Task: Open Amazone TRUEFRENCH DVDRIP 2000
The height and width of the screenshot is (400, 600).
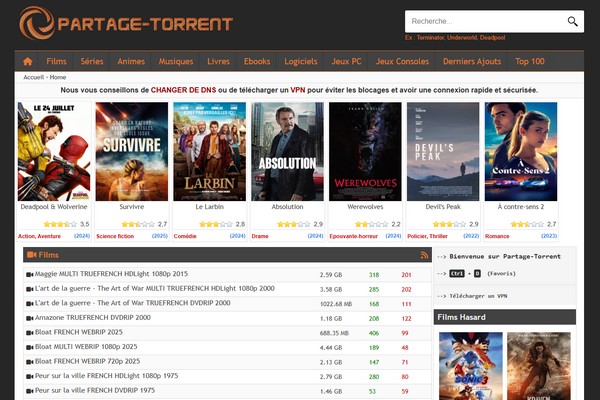Action: click(x=93, y=318)
